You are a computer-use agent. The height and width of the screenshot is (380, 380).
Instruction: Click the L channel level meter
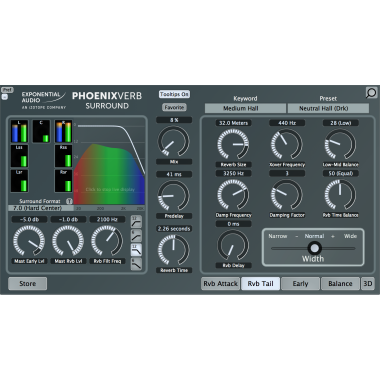19,131
